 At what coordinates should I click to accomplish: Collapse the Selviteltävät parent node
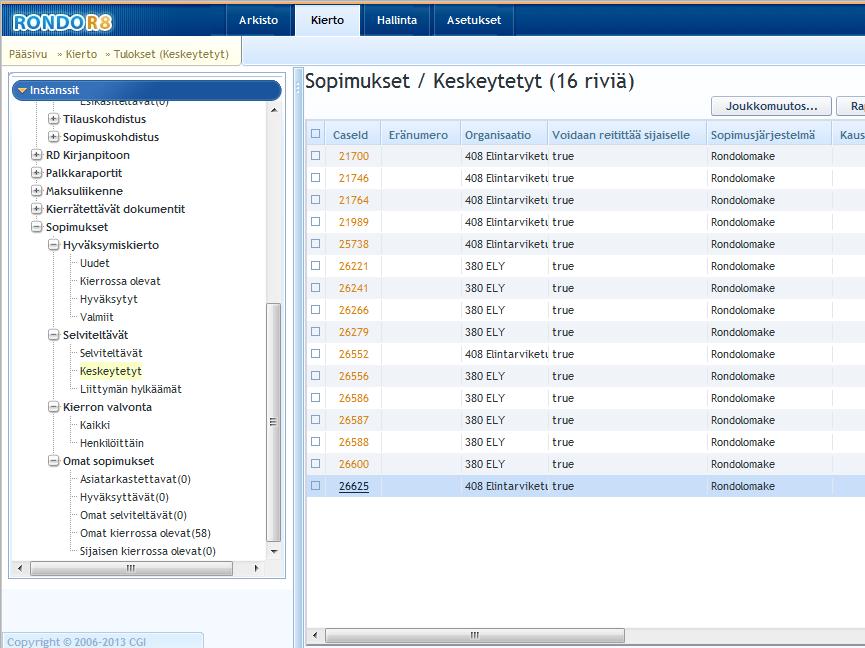point(54,335)
